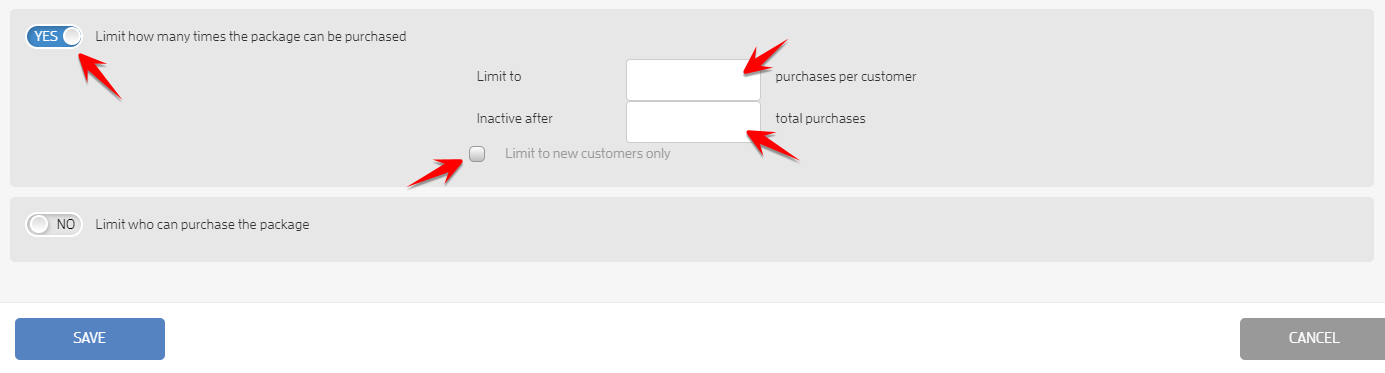Click the 'Inactive after' total purchases field
The height and width of the screenshot is (373, 1385).
[693, 122]
